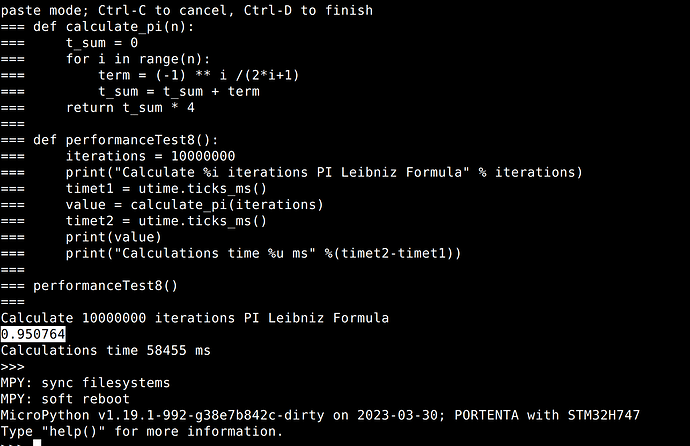This screenshot has width=690, height=446.
Task: Click the 'MPY: sync filesystems' message
Action: (x=85, y=383)
